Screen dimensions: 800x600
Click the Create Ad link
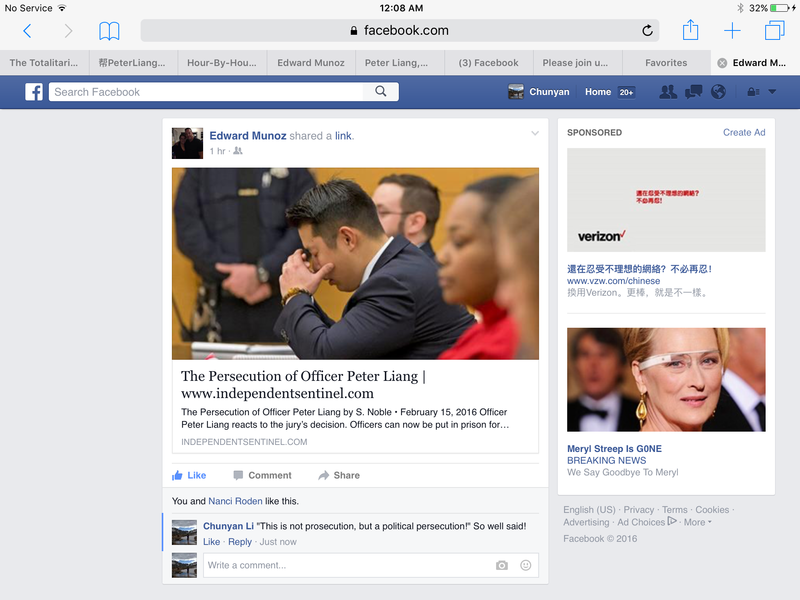click(x=744, y=132)
